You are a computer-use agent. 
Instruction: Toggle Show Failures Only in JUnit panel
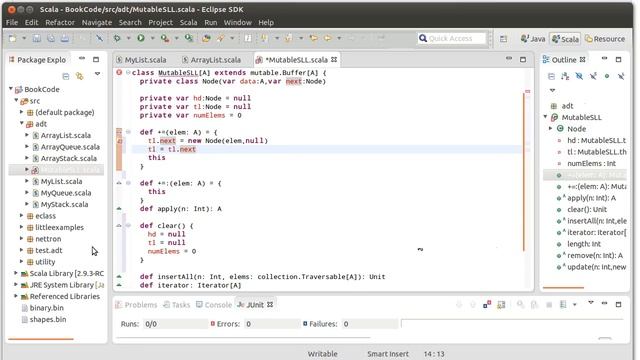tap(487, 304)
